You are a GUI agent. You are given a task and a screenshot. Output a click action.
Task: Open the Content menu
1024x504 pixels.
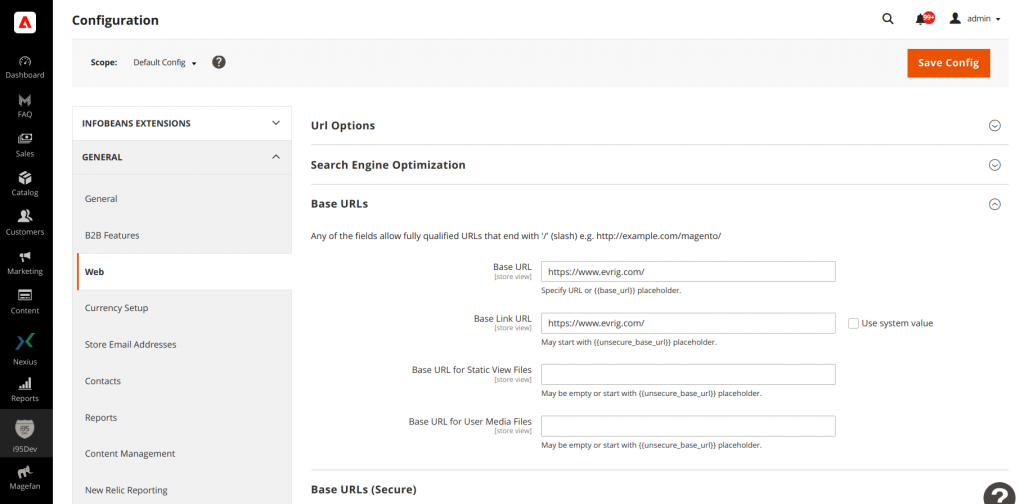pos(25,302)
